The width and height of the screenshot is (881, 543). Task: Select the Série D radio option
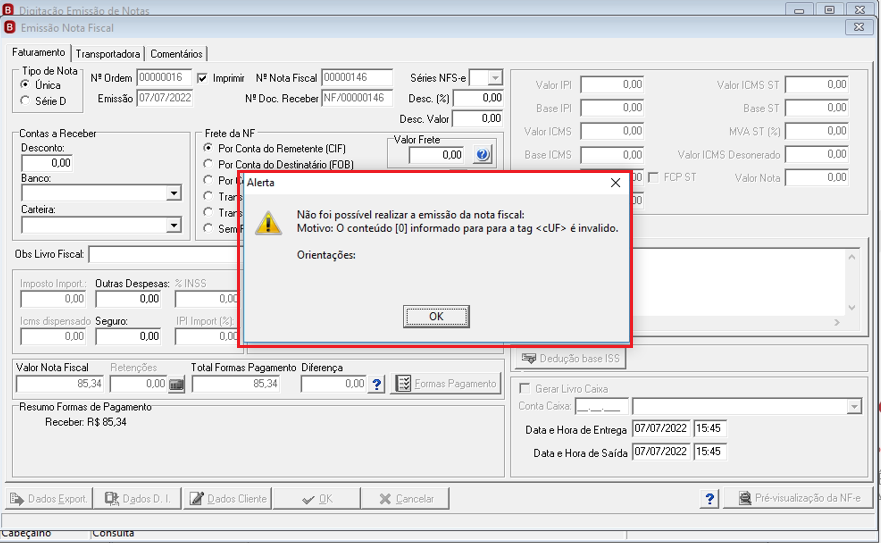25,101
